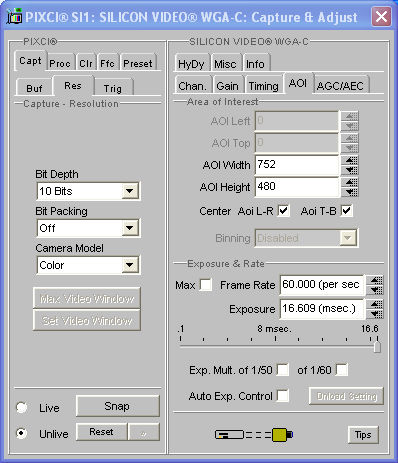
Task: Open the Timing tab
Action: 264,86
